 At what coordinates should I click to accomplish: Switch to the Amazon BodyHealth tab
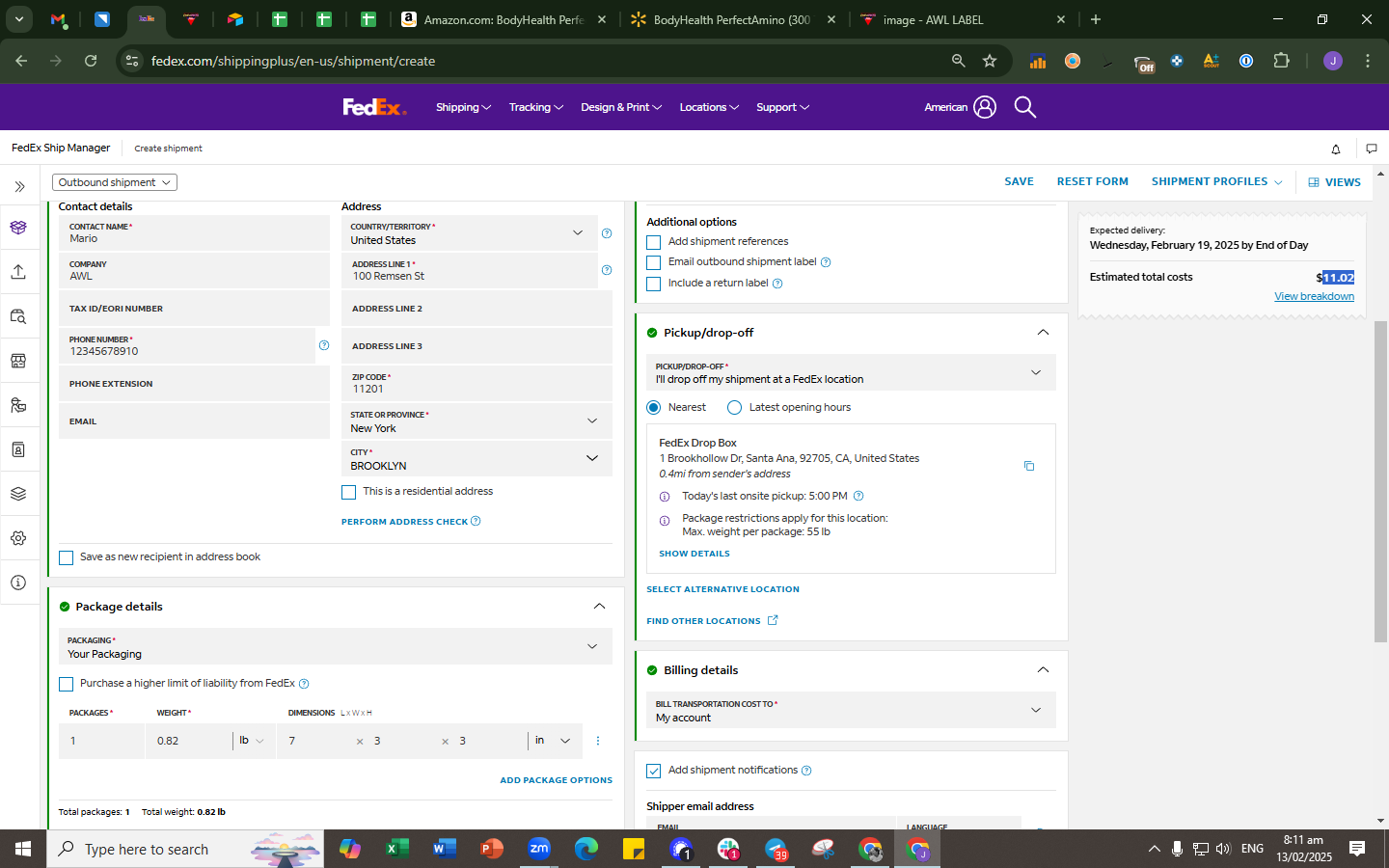[x=504, y=19]
